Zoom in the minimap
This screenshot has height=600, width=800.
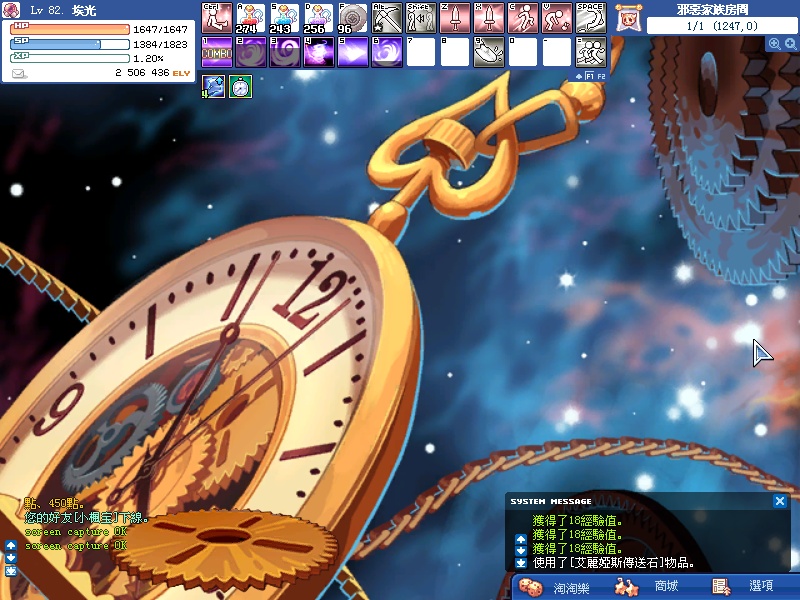[x=774, y=44]
